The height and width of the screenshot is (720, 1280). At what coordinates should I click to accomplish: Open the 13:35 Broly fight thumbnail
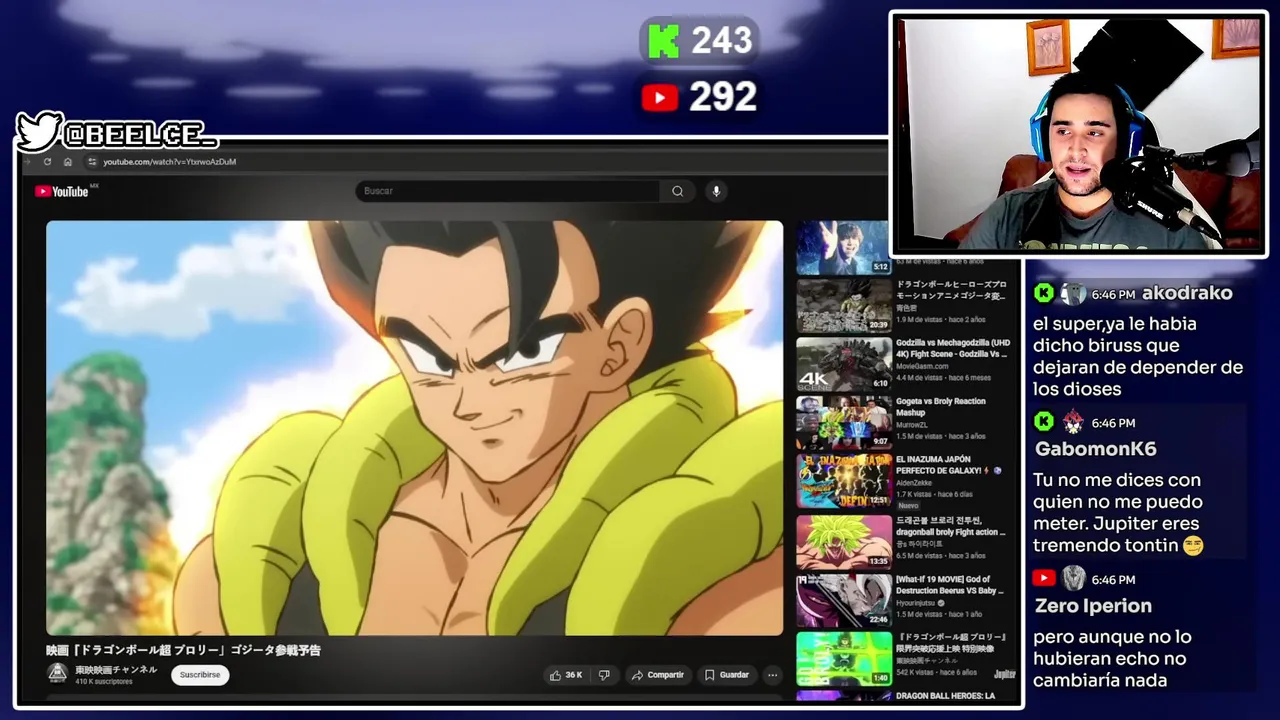point(843,542)
